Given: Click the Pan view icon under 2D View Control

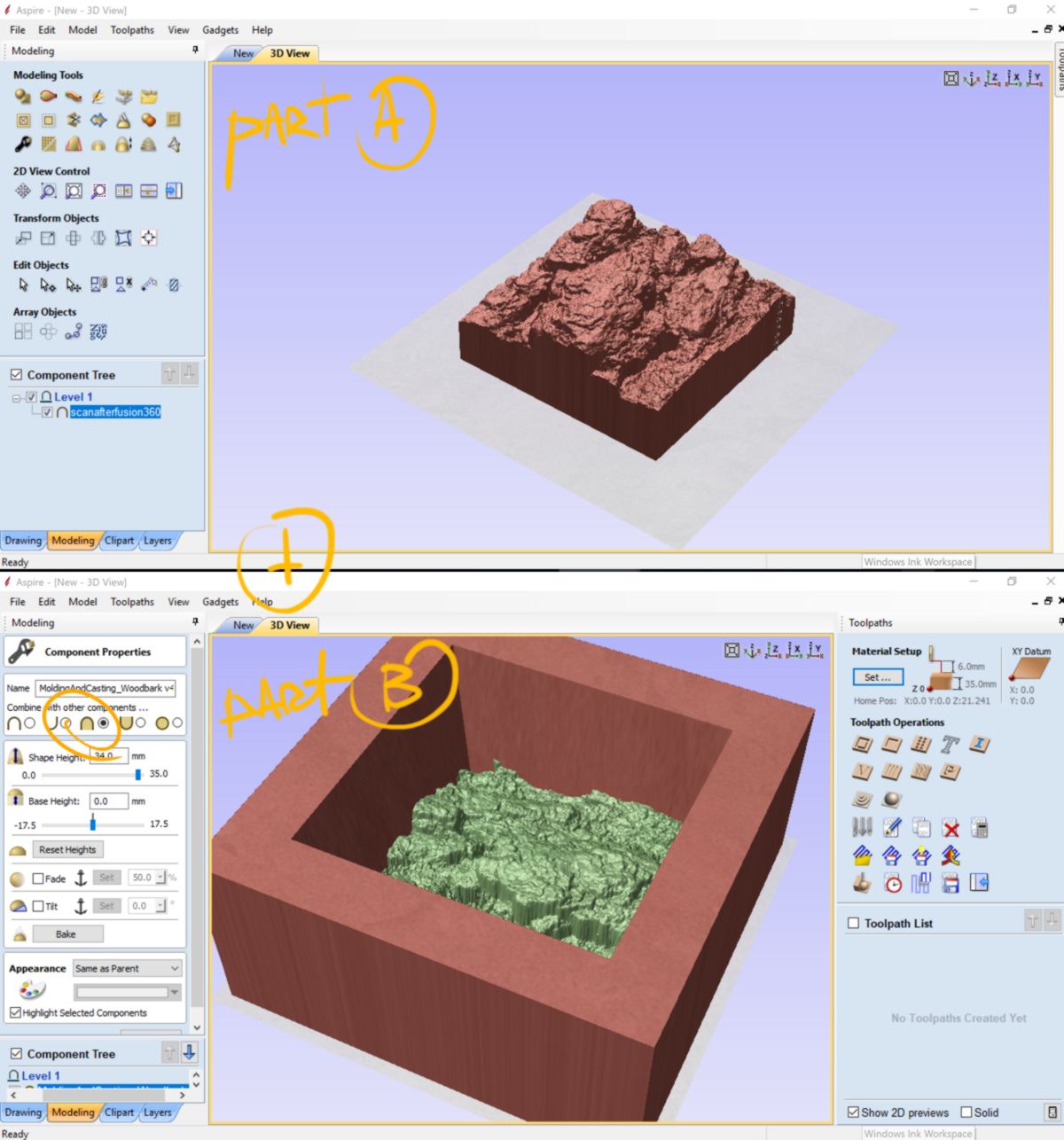Looking at the screenshot, I should tap(23, 191).
